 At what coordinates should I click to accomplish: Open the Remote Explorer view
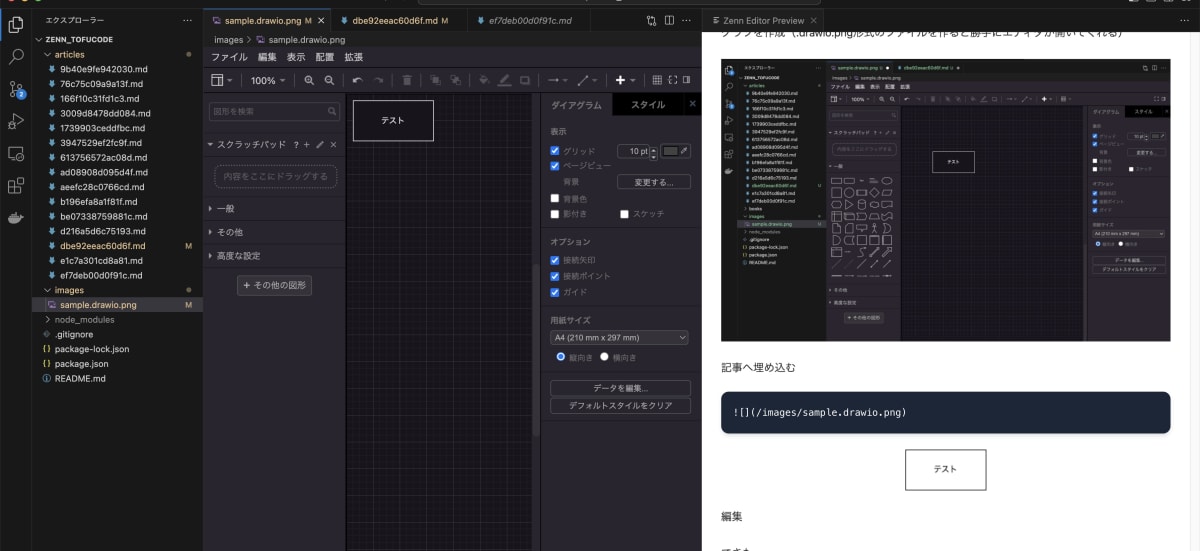tap(15, 154)
